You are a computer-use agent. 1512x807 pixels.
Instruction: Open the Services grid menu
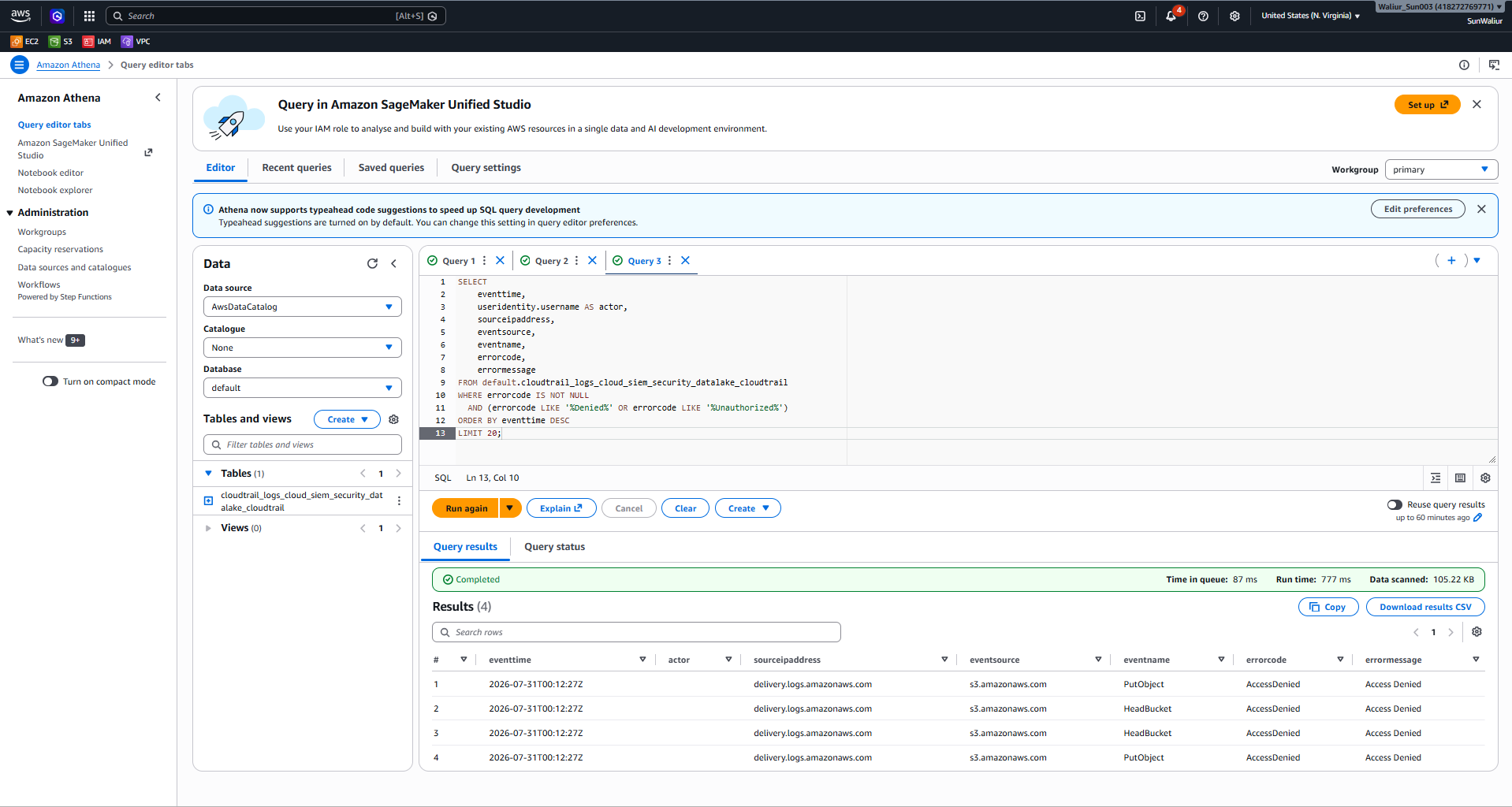pos(89,16)
